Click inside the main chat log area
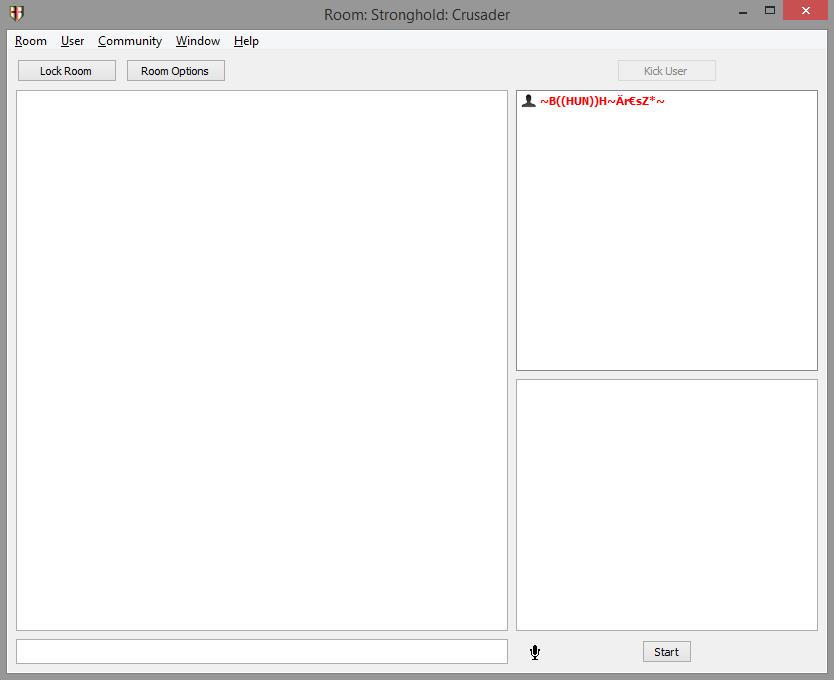Screen dimensions: 834x680 [262, 360]
